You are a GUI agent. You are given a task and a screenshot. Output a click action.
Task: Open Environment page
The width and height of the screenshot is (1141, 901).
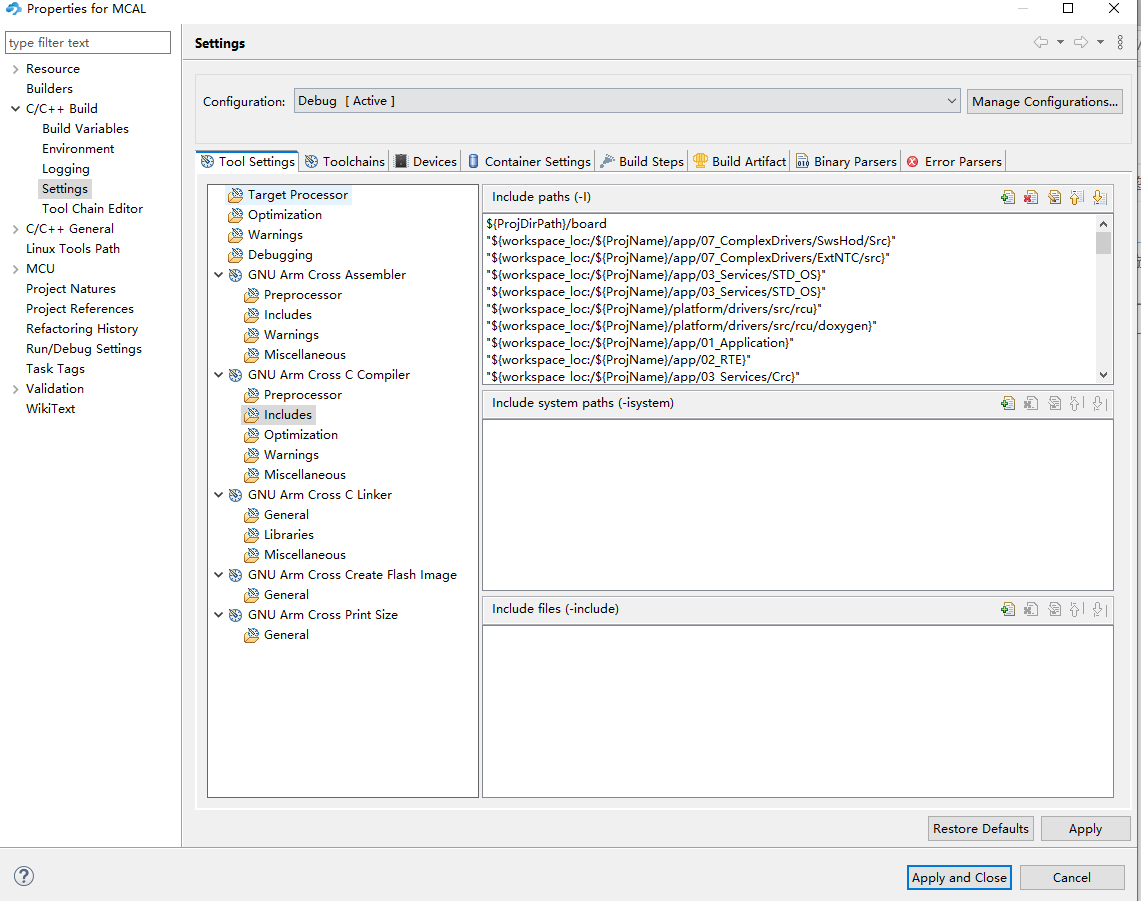pyautogui.click(x=78, y=148)
